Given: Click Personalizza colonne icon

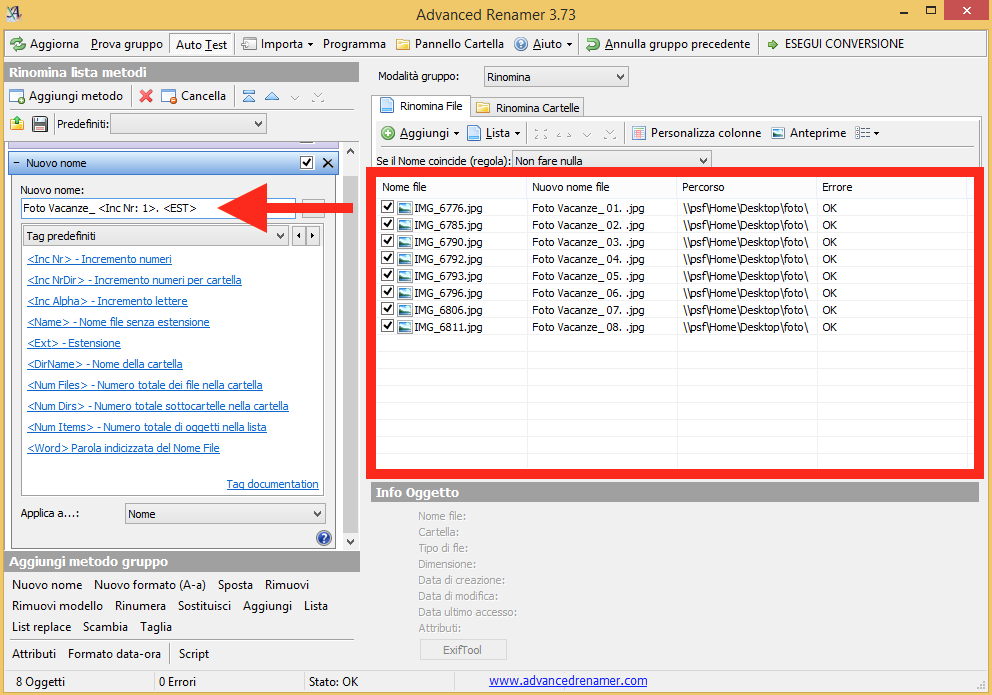Looking at the screenshot, I should [x=639, y=133].
